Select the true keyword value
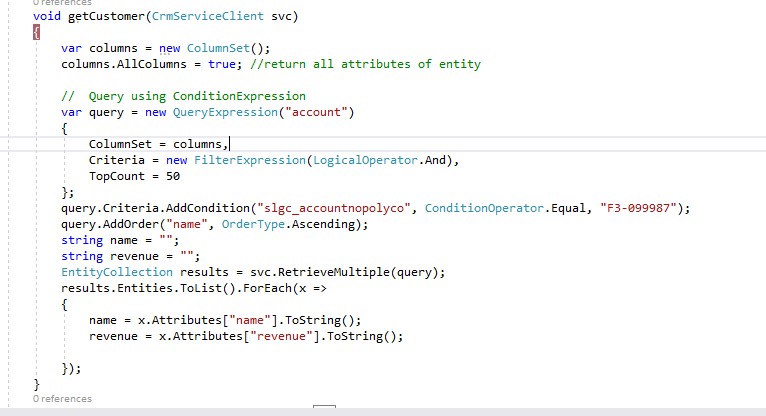This screenshot has width=766, height=416. [222, 64]
